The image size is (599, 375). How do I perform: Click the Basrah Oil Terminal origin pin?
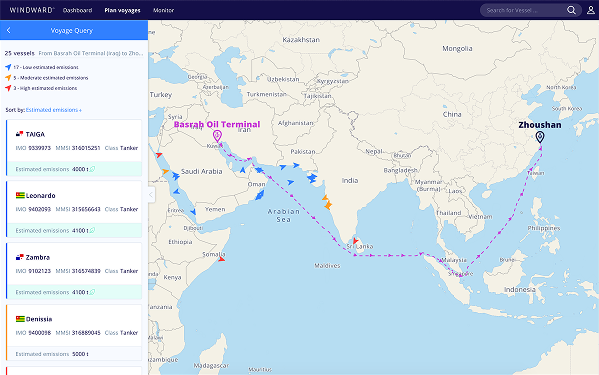(x=217, y=136)
